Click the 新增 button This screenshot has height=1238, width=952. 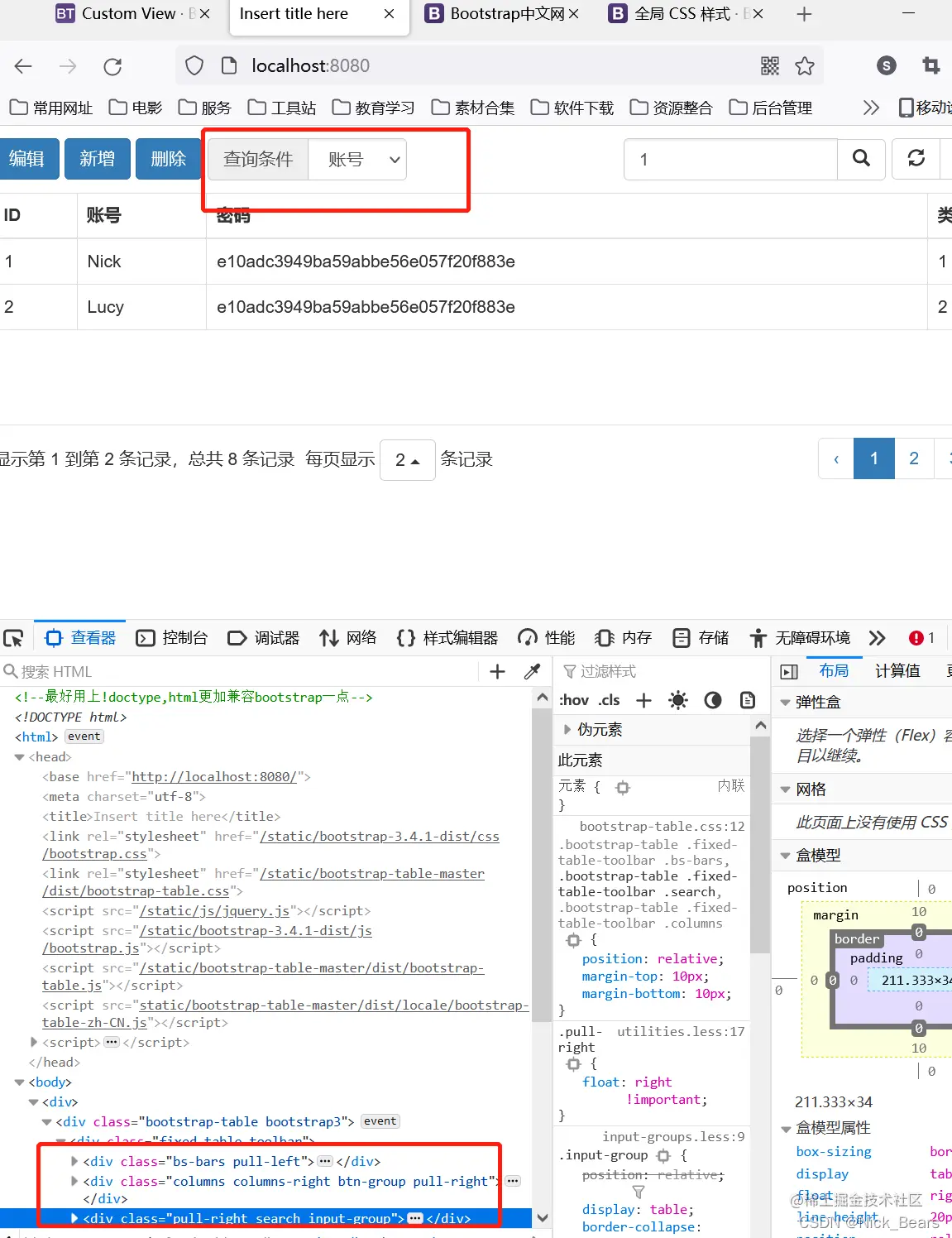(x=97, y=159)
